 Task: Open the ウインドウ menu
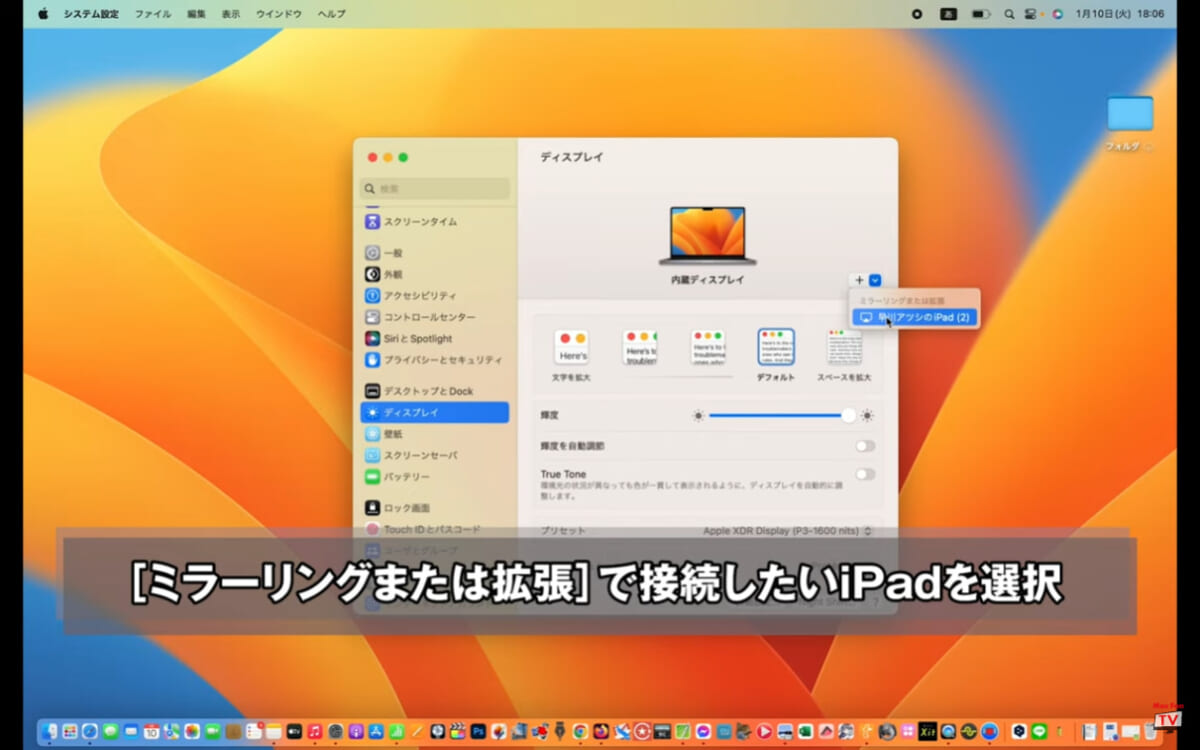tap(280, 14)
